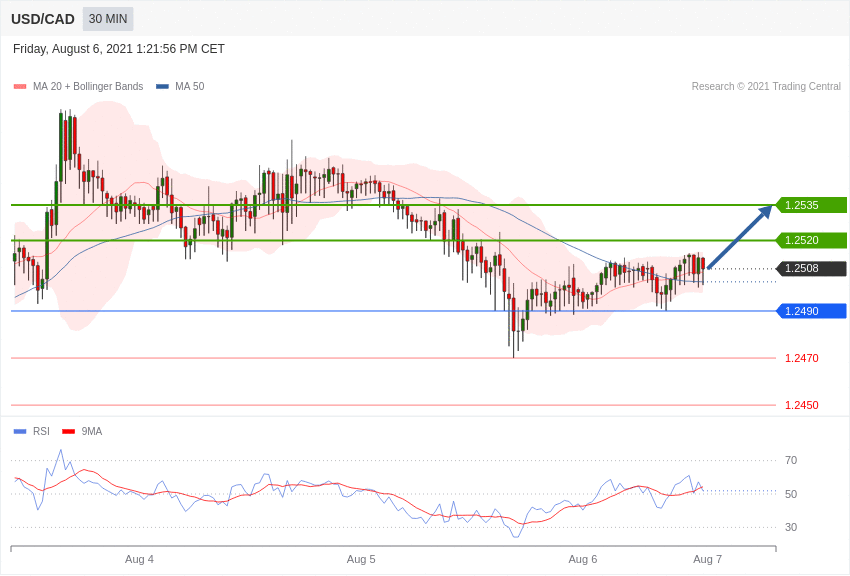The height and width of the screenshot is (576, 850).
Task: Click the 1.2535 resistance price tag
Action: [x=812, y=205]
